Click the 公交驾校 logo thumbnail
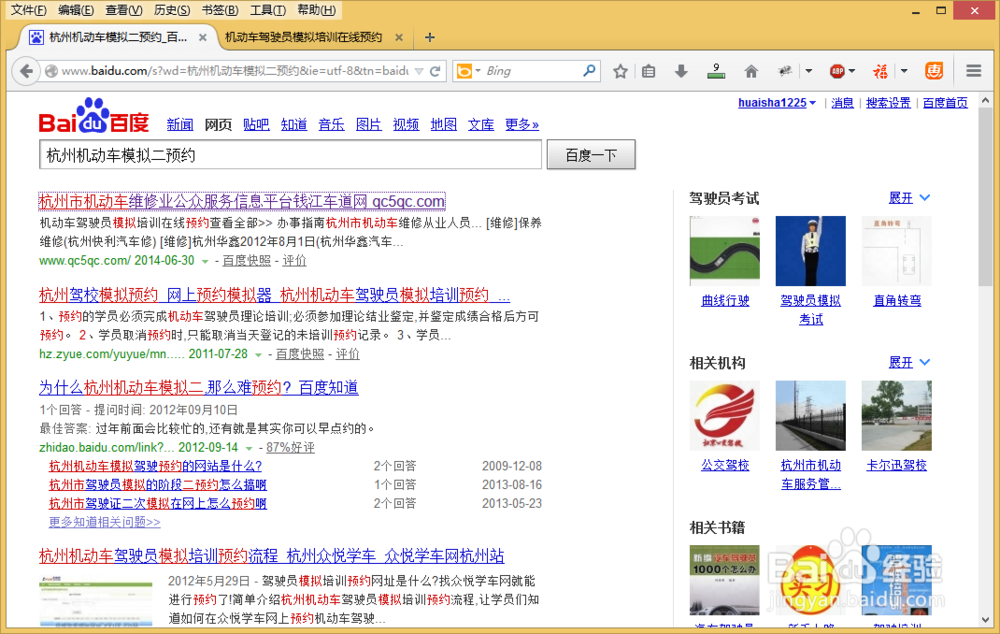This screenshot has height=634, width=1000. pyautogui.click(x=724, y=416)
